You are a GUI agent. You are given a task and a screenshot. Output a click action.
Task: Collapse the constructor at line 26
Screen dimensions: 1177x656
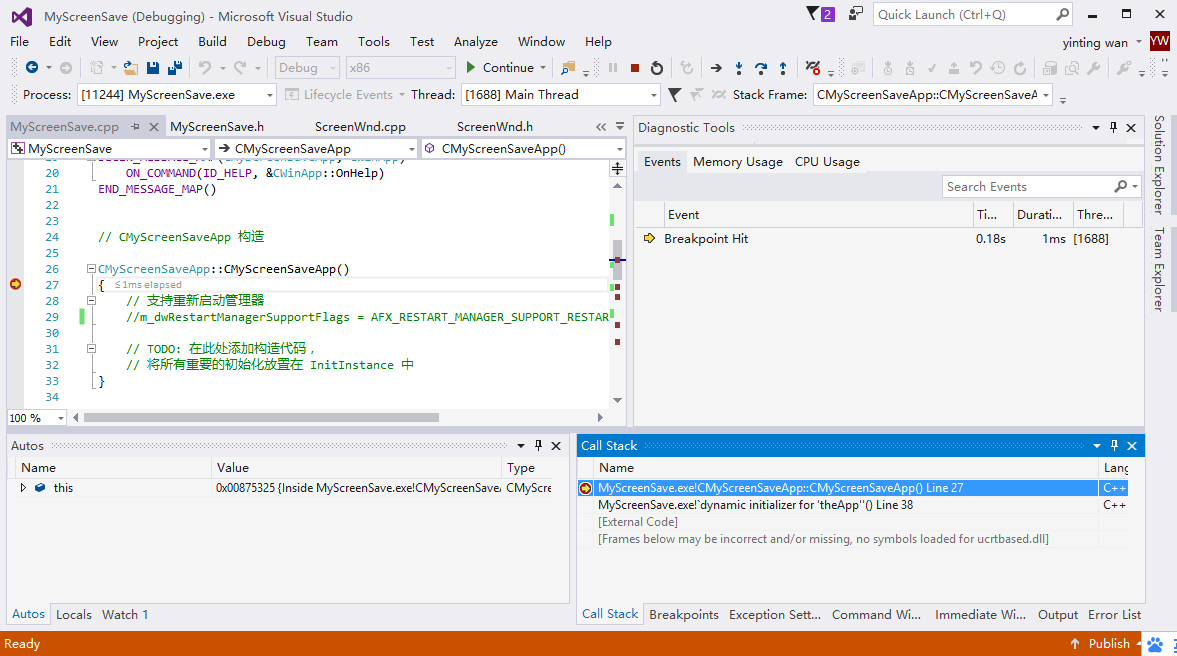tap(91, 269)
